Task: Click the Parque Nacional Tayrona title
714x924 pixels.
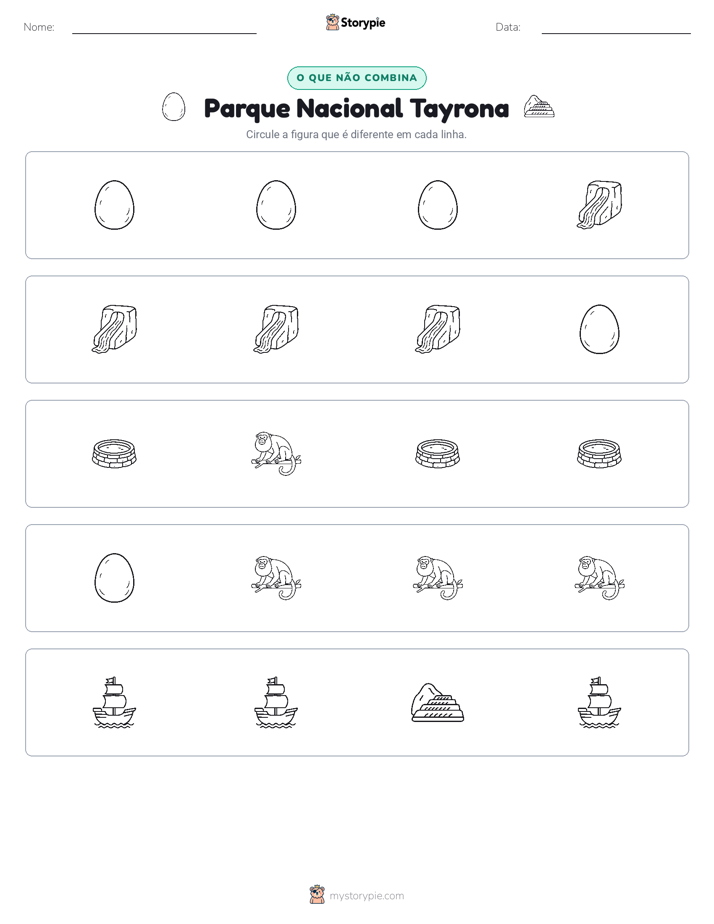Action: pyautogui.click(x=356, y=108)
